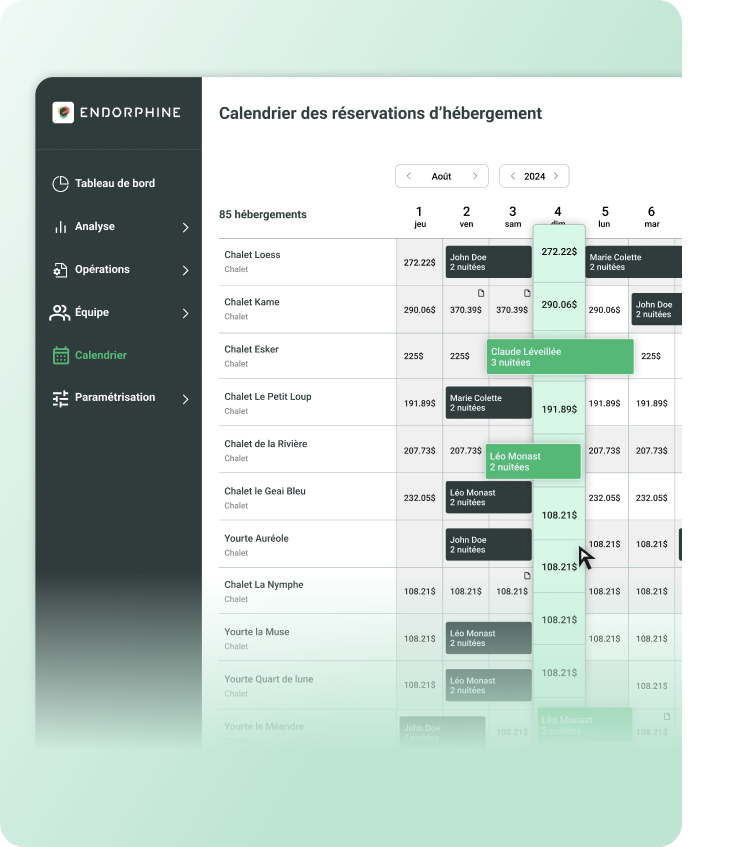Click the Endorphine logo icon
Viewport: 730px width, 847px height.
(x=63, y=112)
